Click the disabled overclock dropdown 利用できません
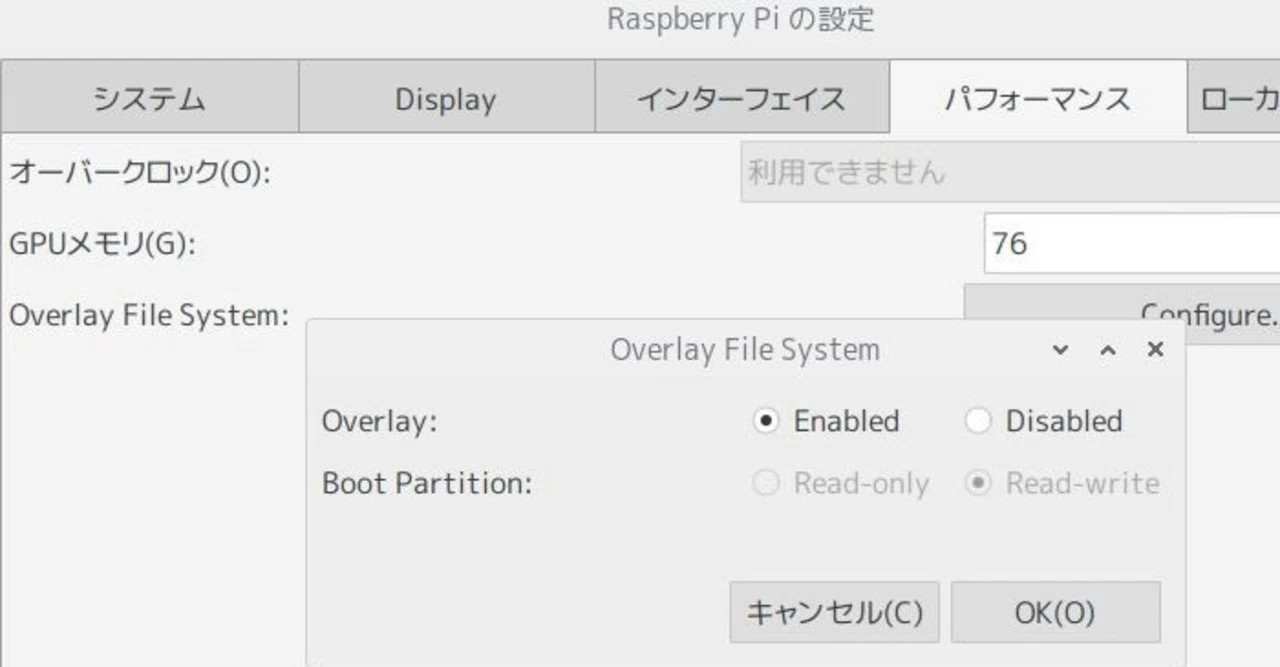The width and height of the screenshot is (1280, 667). point(1010,172)
